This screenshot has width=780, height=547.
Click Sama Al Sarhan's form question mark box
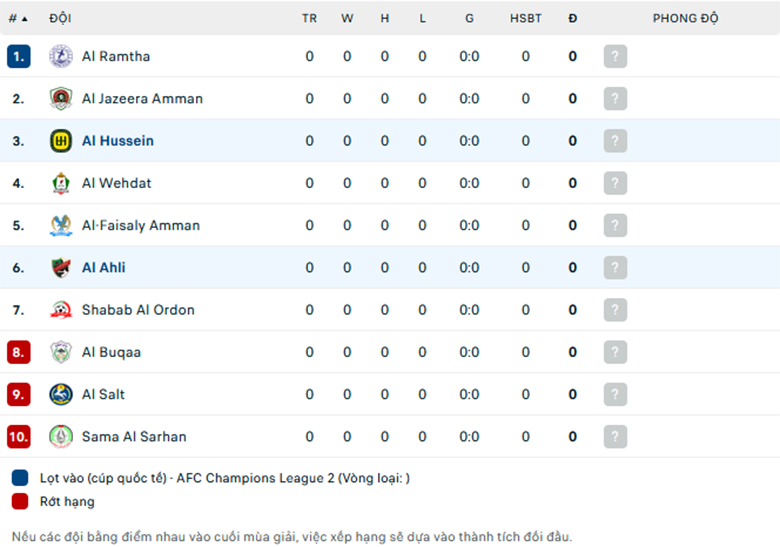(615, 437)
